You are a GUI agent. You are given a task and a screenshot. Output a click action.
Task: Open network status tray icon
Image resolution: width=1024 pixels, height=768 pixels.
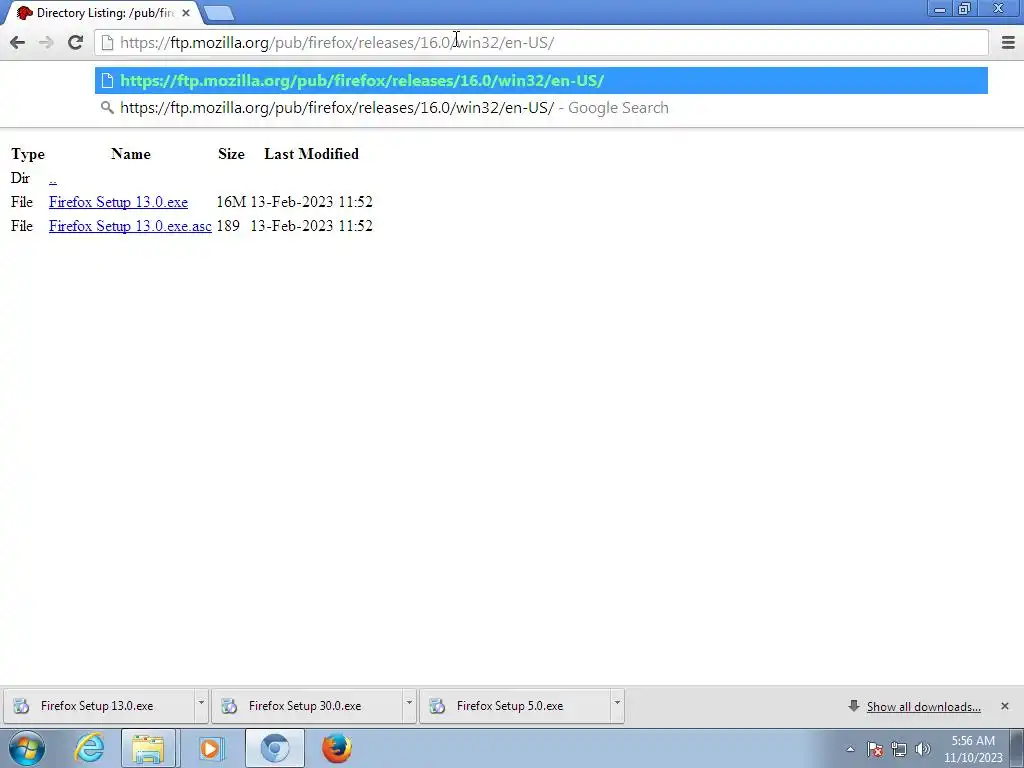click(899, 749)
